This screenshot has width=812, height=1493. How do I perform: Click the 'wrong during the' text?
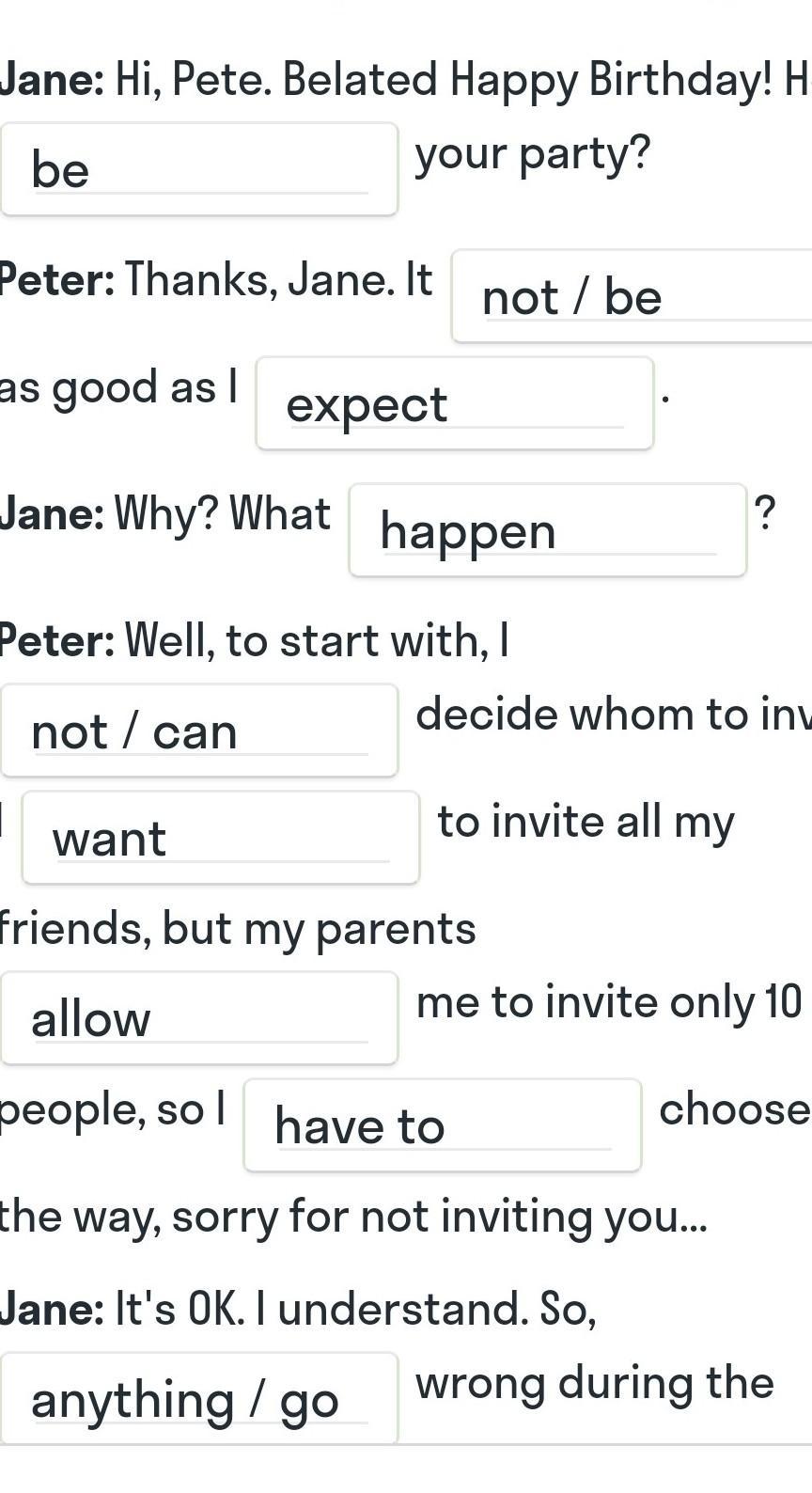pyautogui.click(x=595, y=1384)
